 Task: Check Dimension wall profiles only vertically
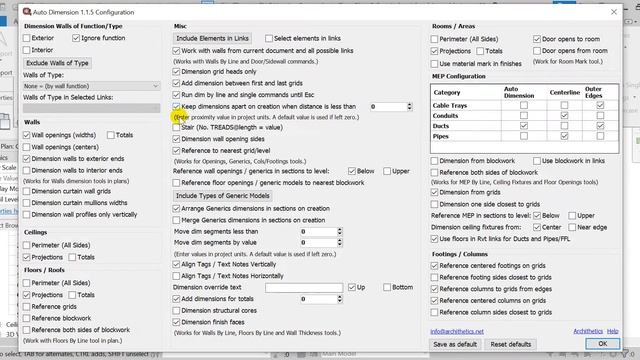tap(27, 215)
